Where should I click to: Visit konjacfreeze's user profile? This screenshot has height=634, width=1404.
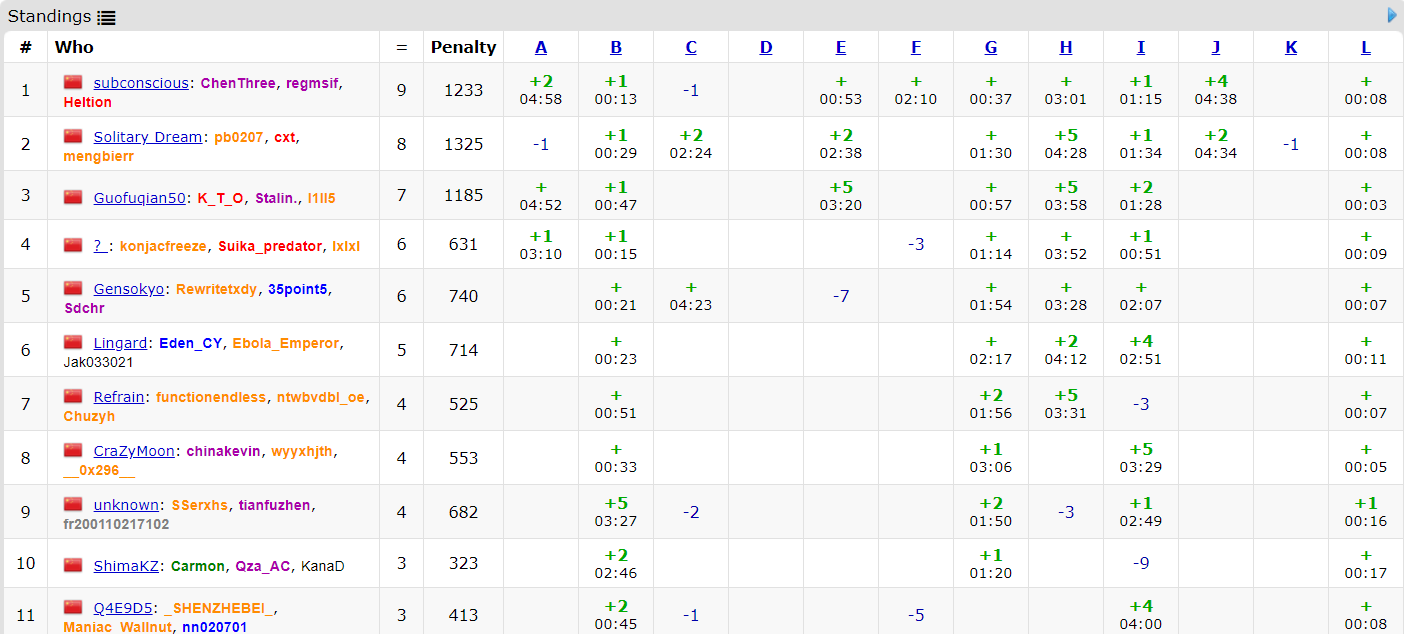[163, 246]
